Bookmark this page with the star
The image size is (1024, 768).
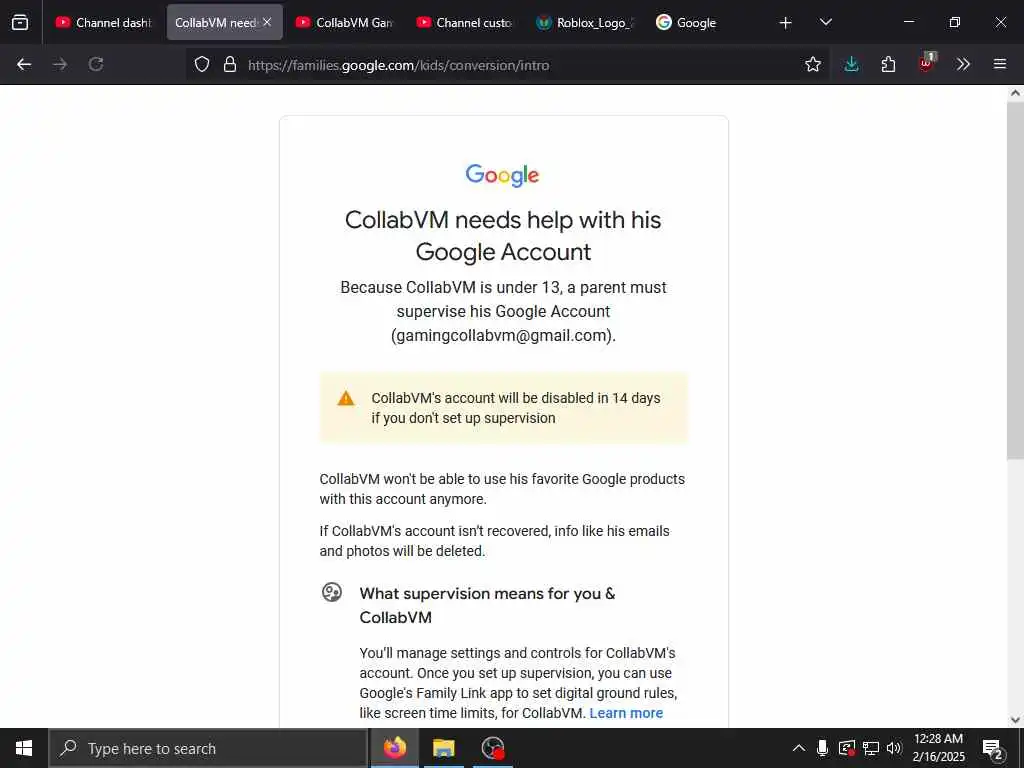tap(812, 64)
